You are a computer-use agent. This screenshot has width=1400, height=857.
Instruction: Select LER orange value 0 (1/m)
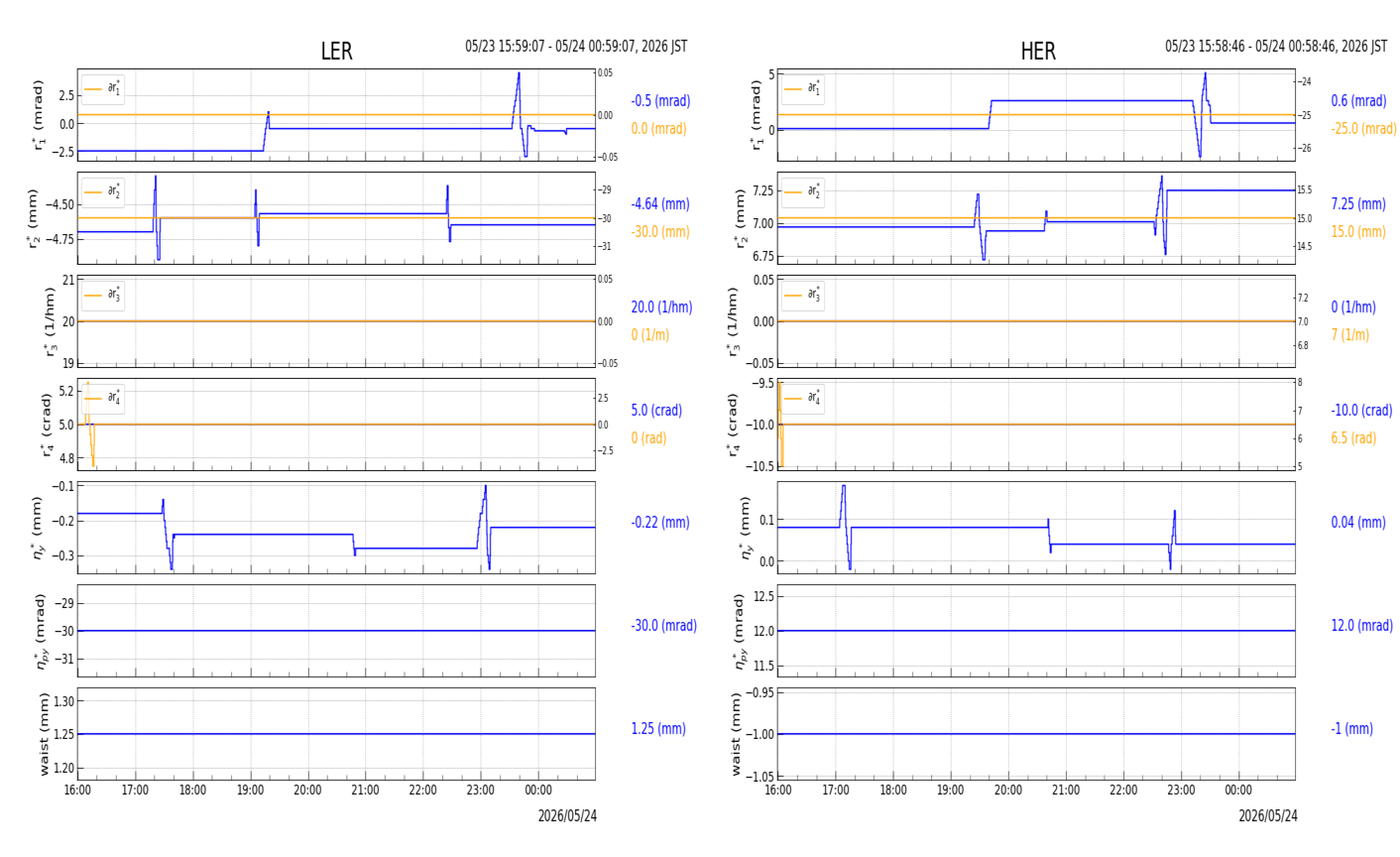[650, 335]
